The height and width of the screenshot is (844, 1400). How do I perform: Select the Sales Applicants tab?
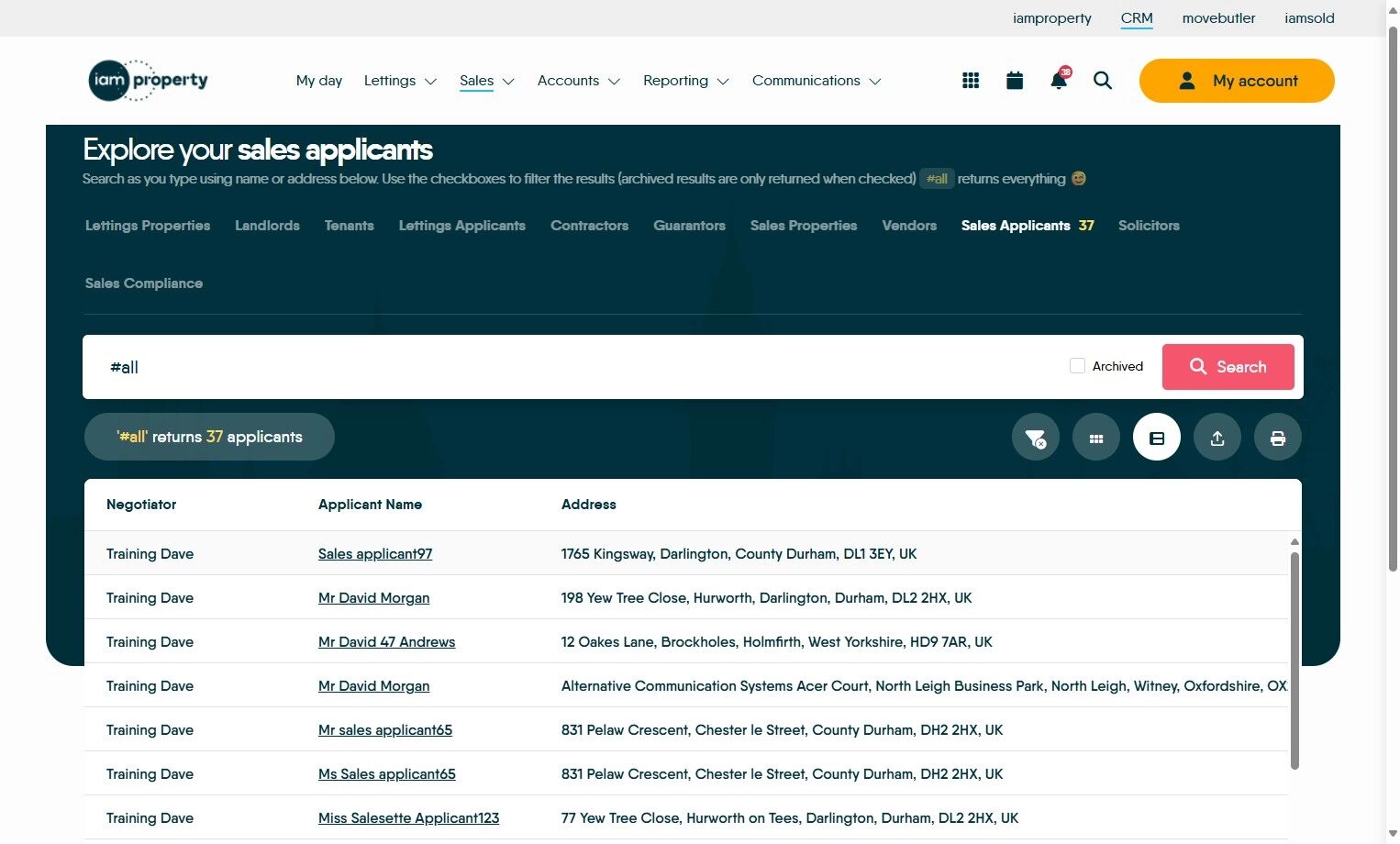pyautogui.click(x=1028, y=226)
